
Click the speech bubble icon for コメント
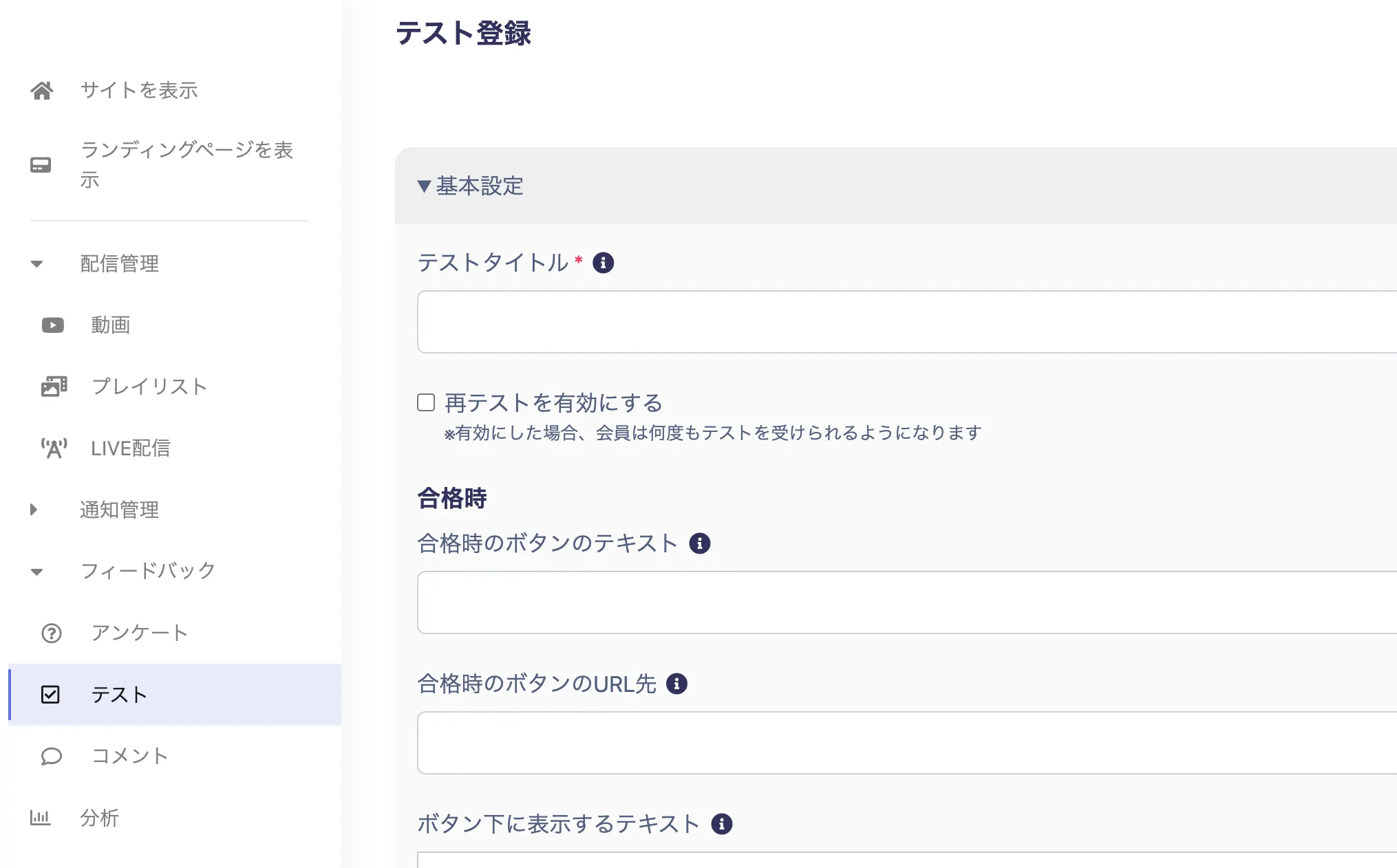click(x=52, y=756)
